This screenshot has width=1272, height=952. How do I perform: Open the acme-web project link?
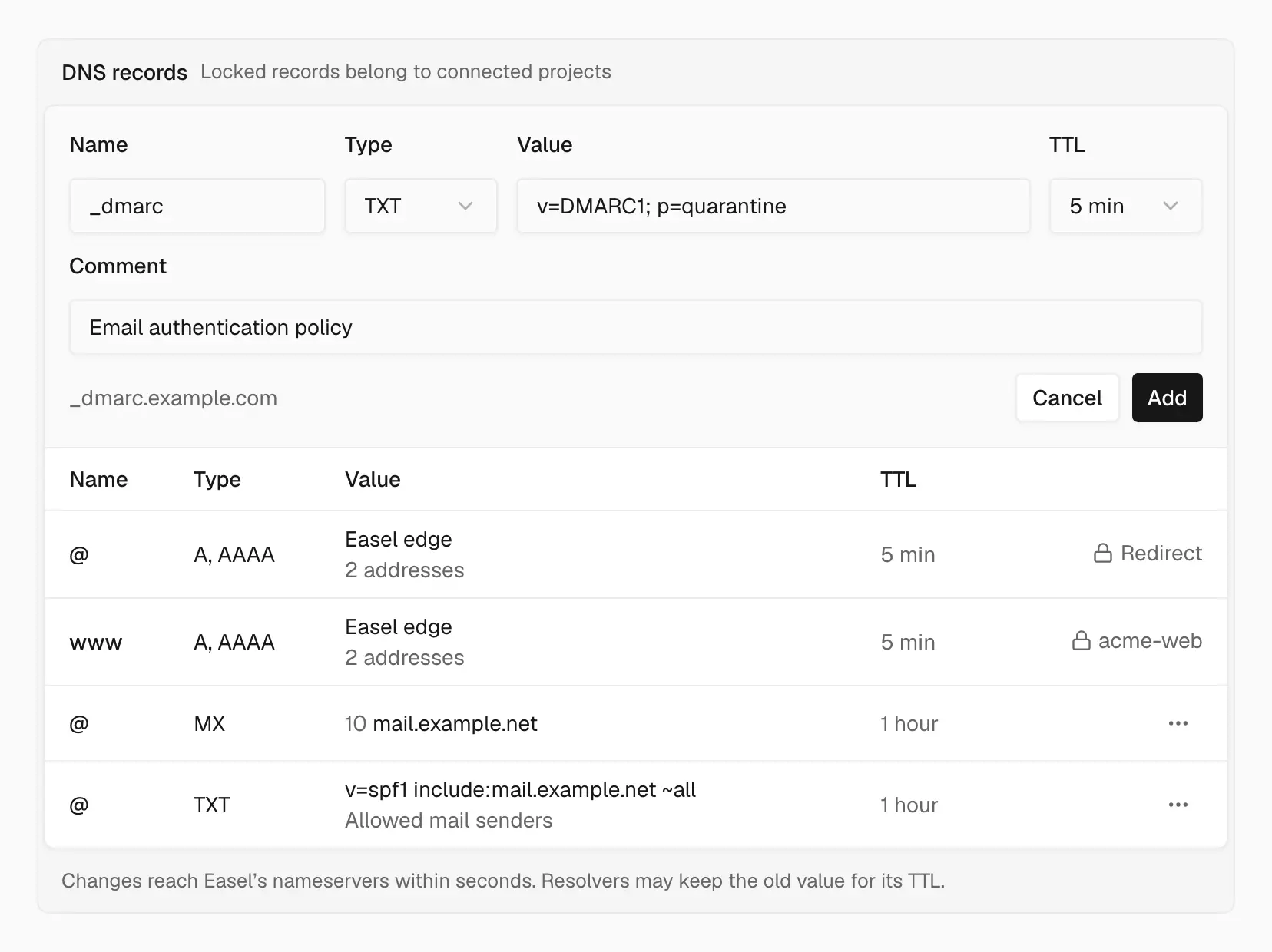(x=1150, y=641)
